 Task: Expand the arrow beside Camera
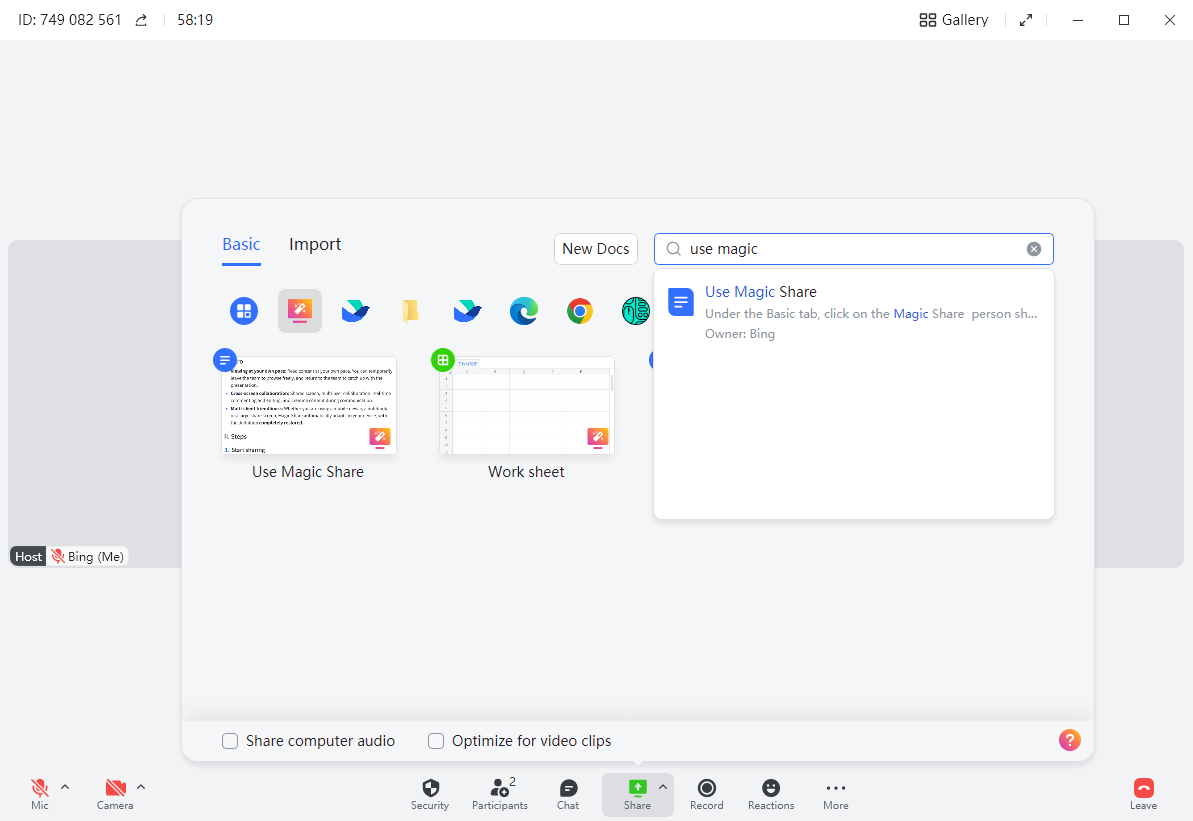(x=141, y=786)
